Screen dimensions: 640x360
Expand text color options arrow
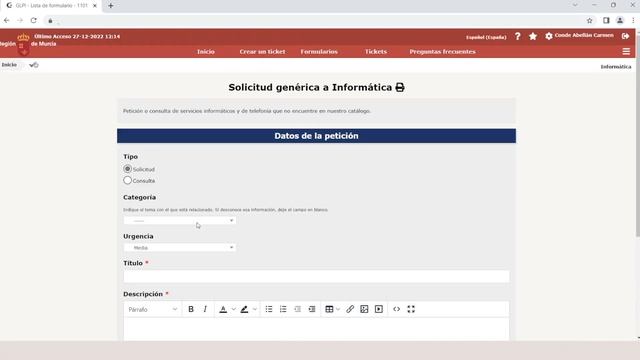click(x=234, y=309)
